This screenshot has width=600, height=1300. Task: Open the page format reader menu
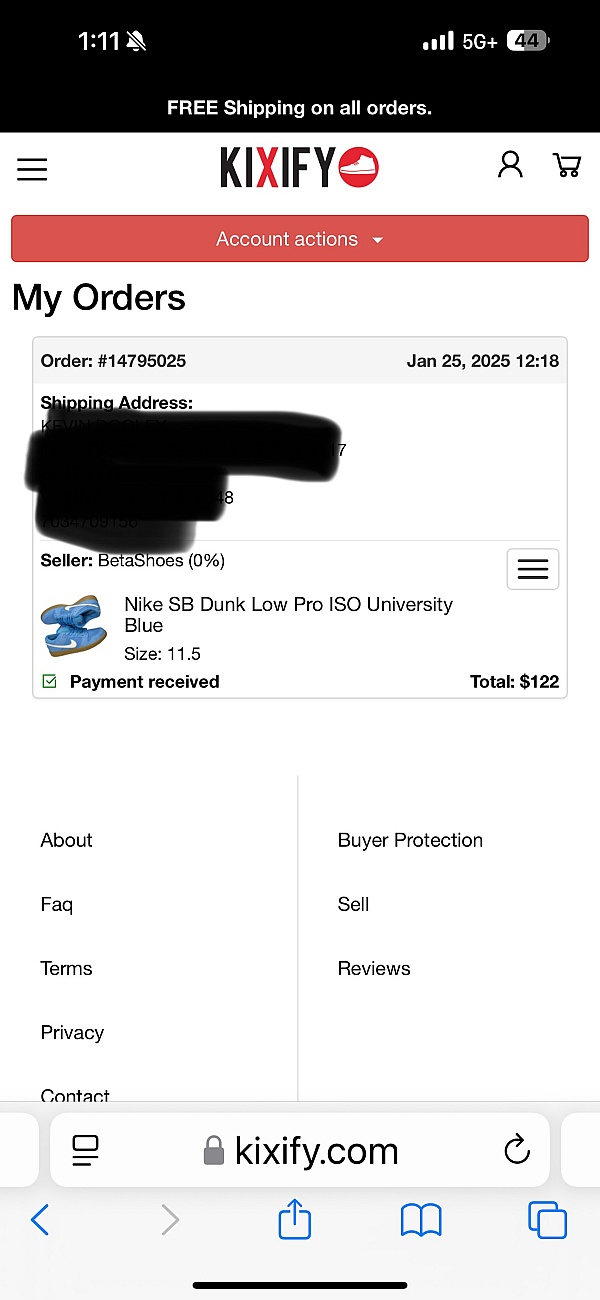coord(86,1151)
